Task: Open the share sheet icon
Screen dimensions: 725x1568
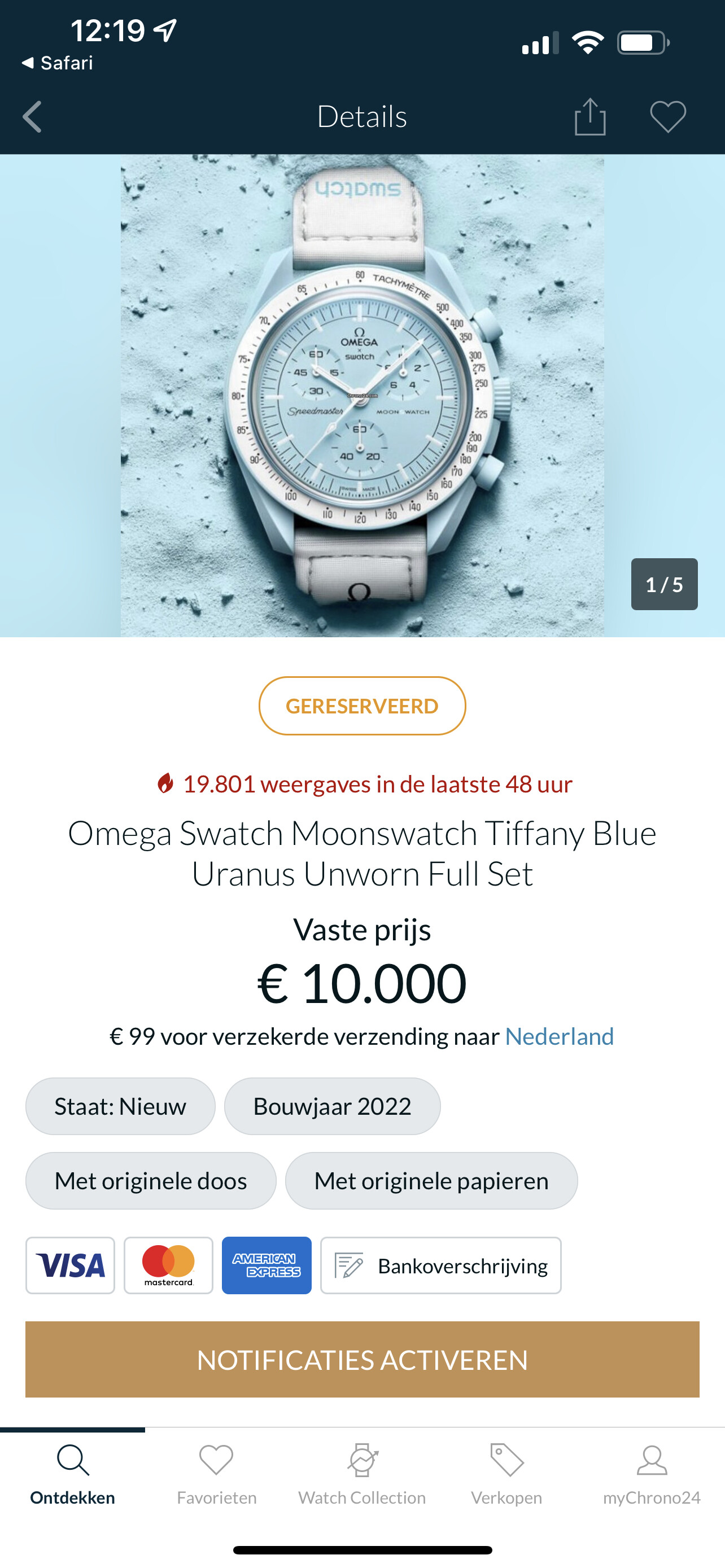Action: tap(590, 116)
